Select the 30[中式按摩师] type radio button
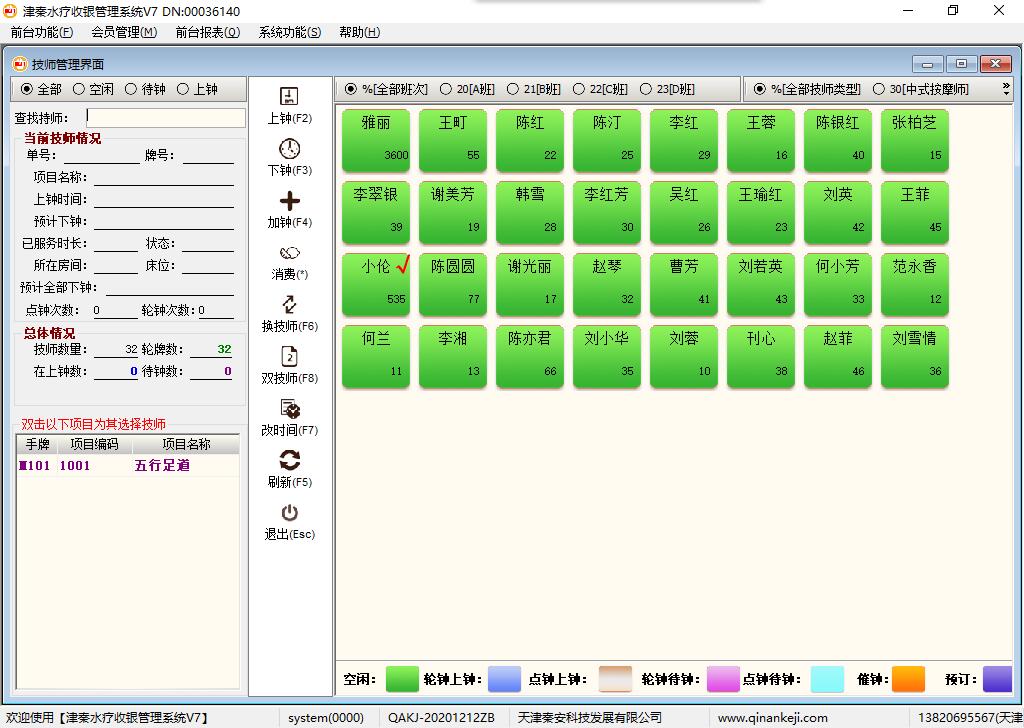The height and width of the screenshot is (728, 1024). pos(879,90)
